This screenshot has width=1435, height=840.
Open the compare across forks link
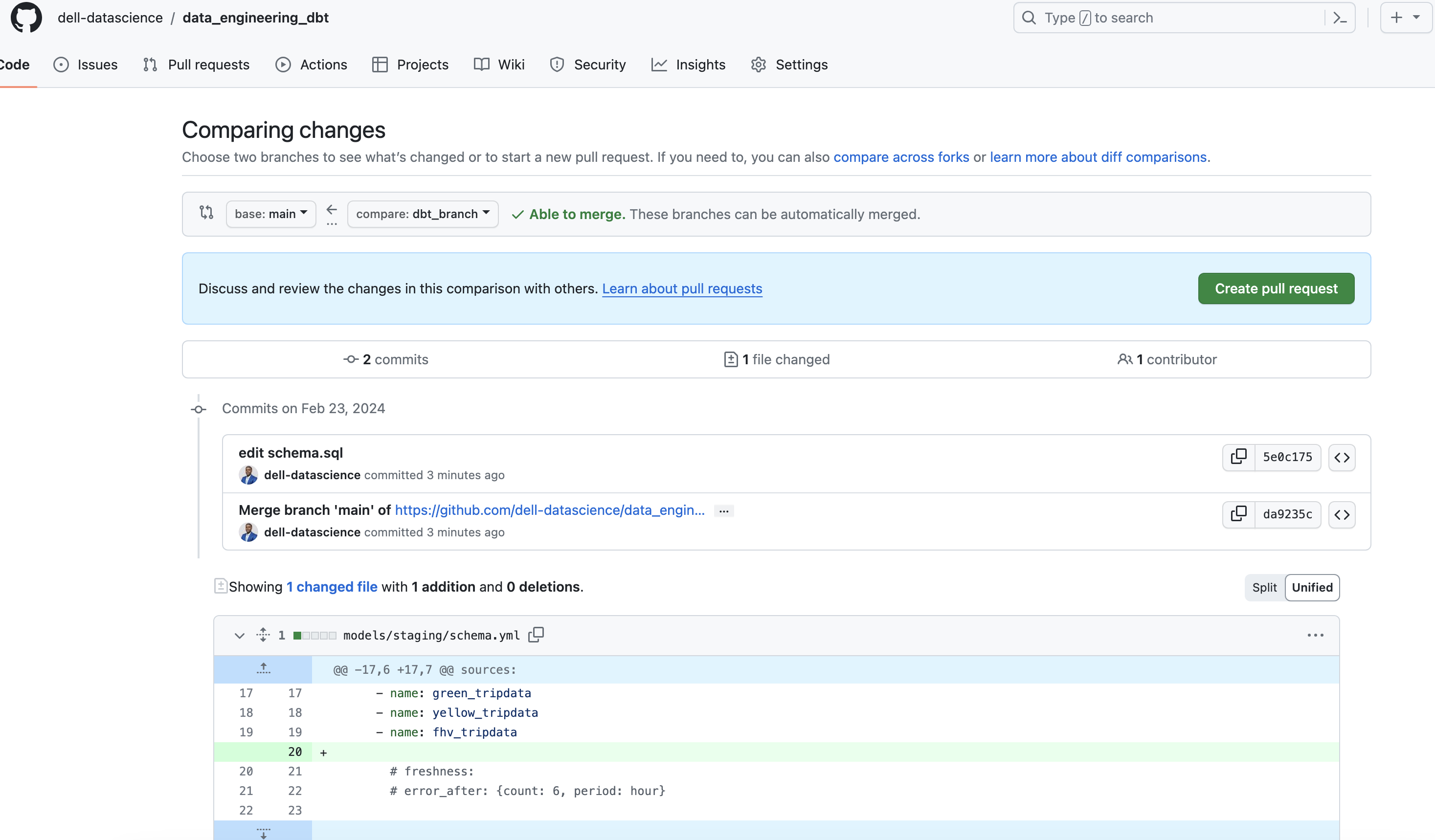click(x=901, y=157)
